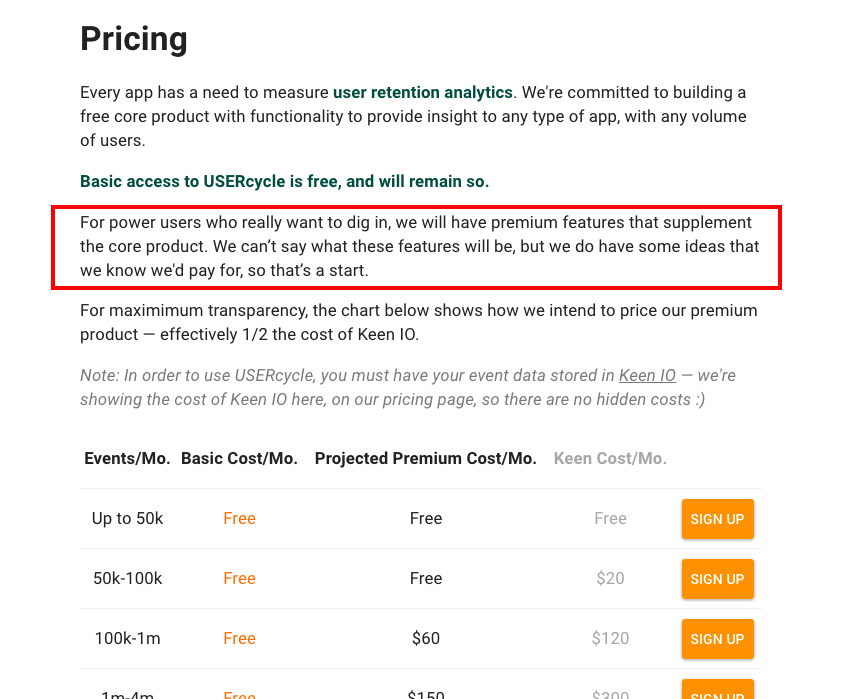
Task: Click the $20 Keen cost value
Action: [x=610, y=578]
